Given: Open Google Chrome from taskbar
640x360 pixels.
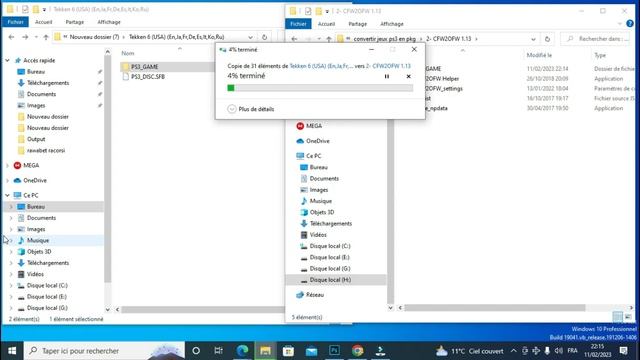Looking at the screenshot, I should point(358,351).
